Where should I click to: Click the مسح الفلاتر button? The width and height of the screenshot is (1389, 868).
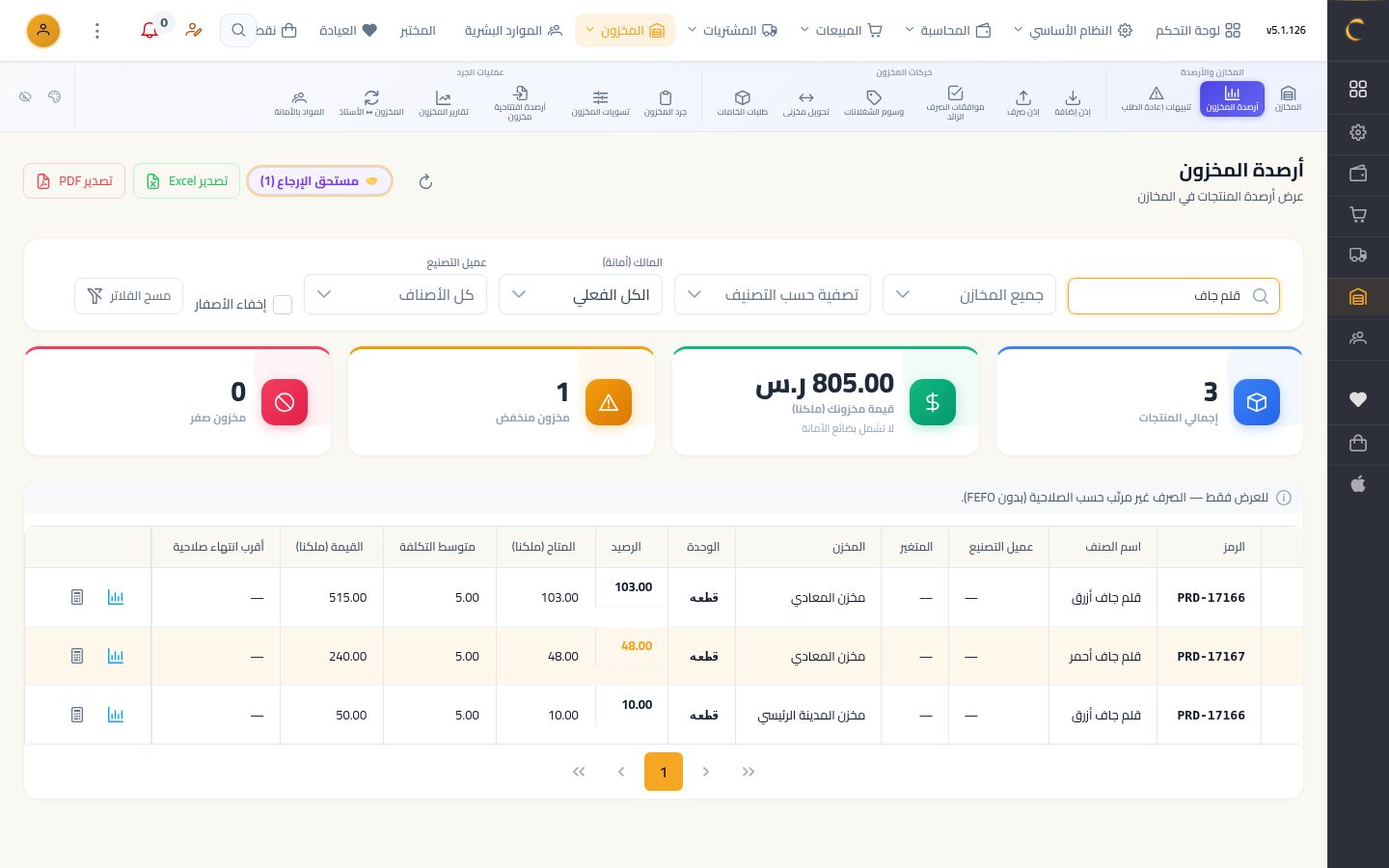pos(128,296)
